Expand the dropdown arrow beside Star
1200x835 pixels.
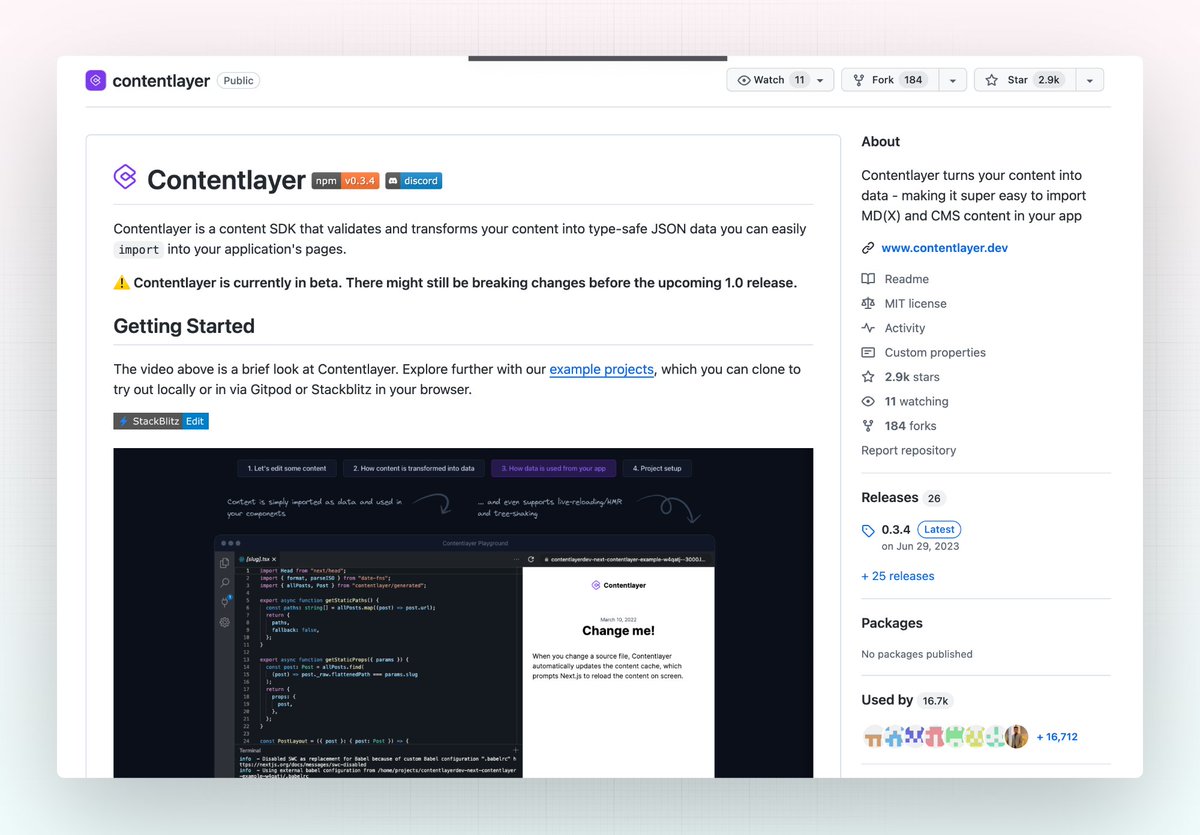coord(1089,80)
